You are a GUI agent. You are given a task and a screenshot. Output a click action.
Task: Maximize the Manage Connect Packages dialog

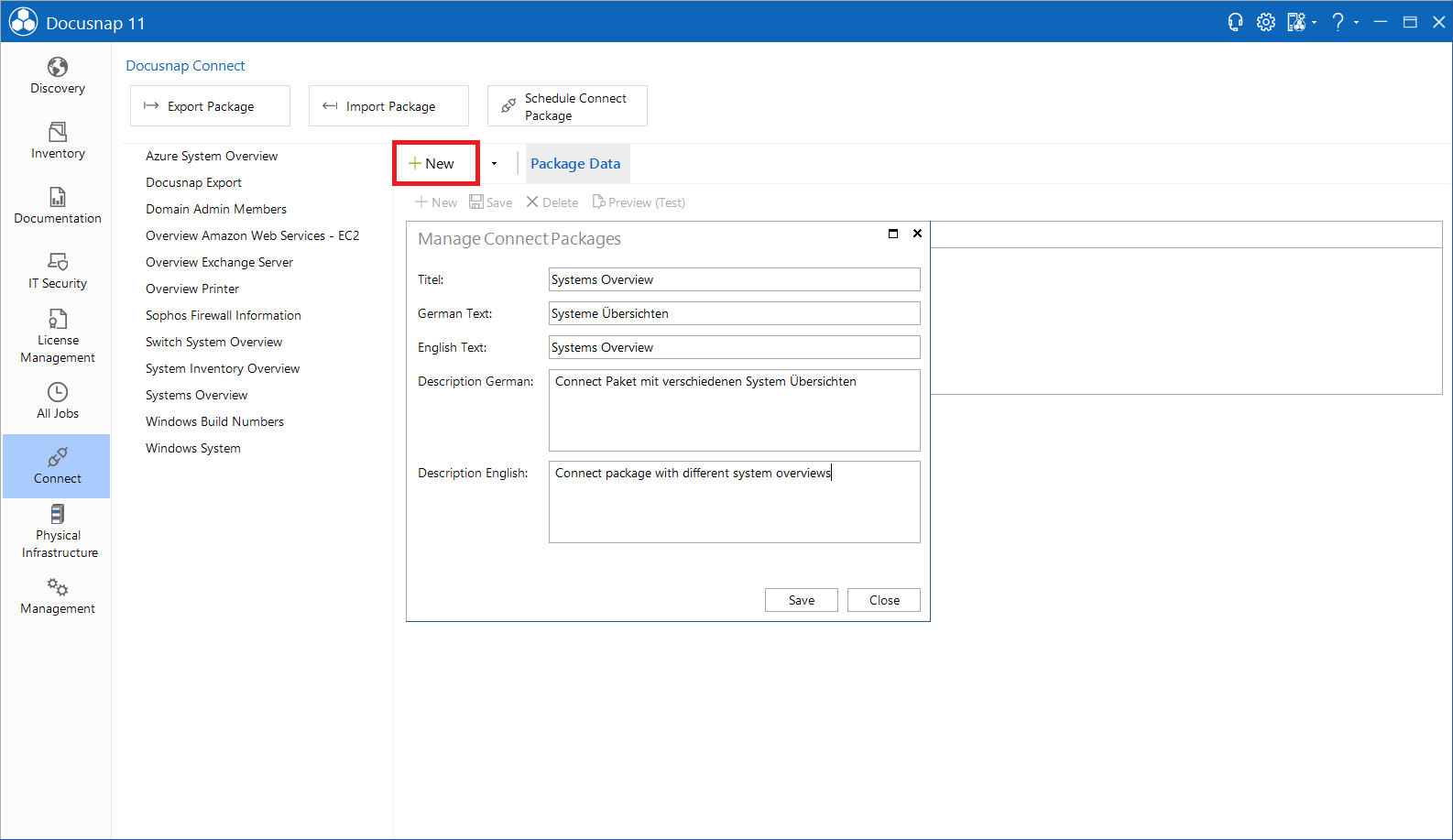click(x=893, y=234)
